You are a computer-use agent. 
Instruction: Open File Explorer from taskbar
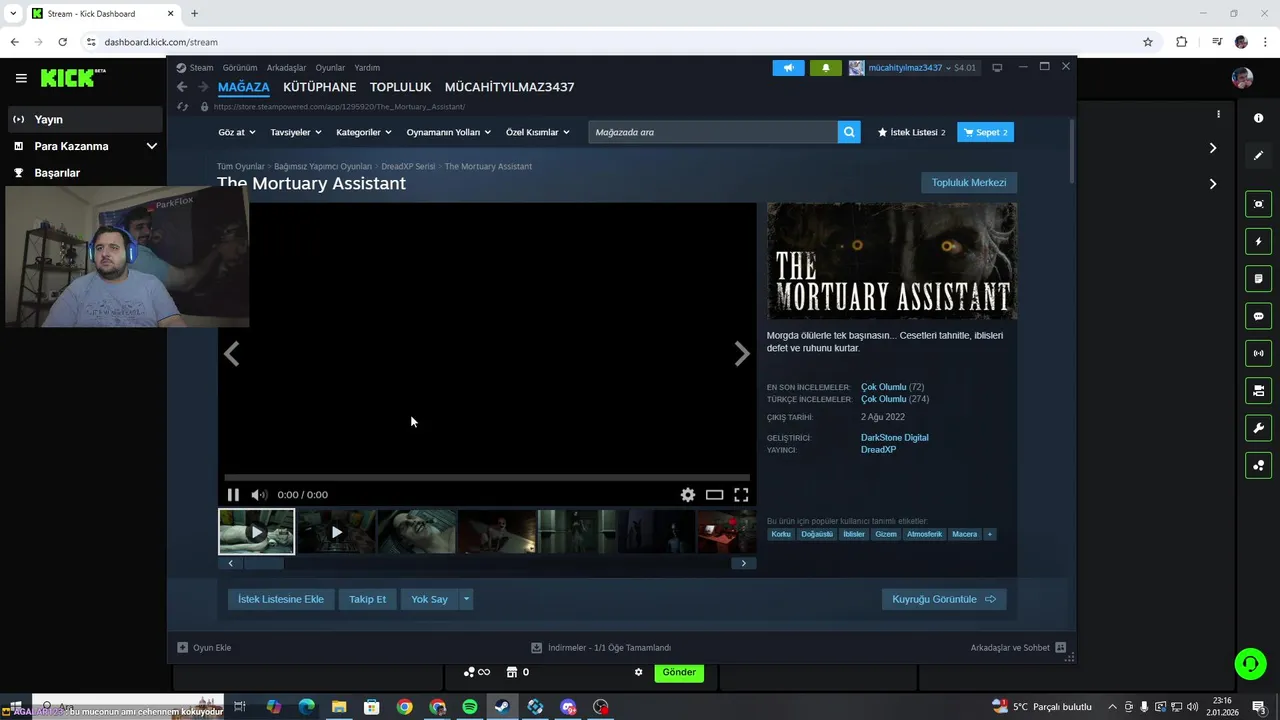tap(339, 707)
